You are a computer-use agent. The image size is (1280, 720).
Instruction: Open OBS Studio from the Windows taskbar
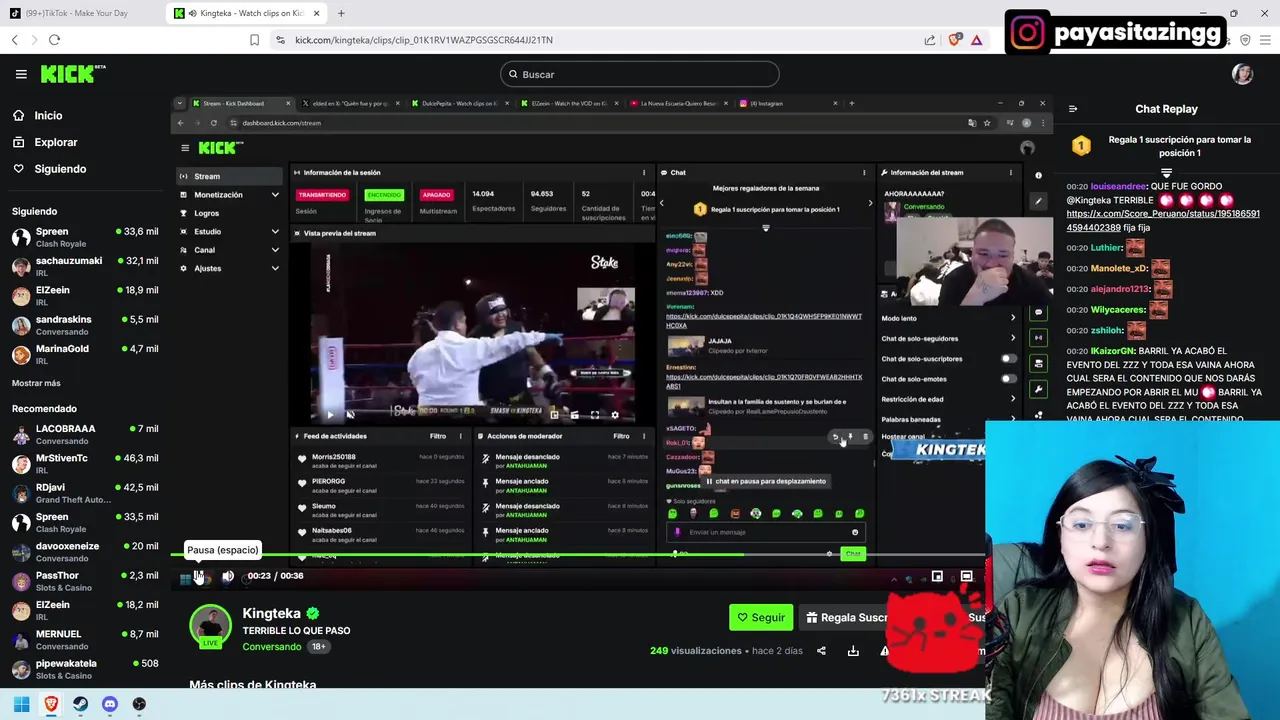pos(139,704)
